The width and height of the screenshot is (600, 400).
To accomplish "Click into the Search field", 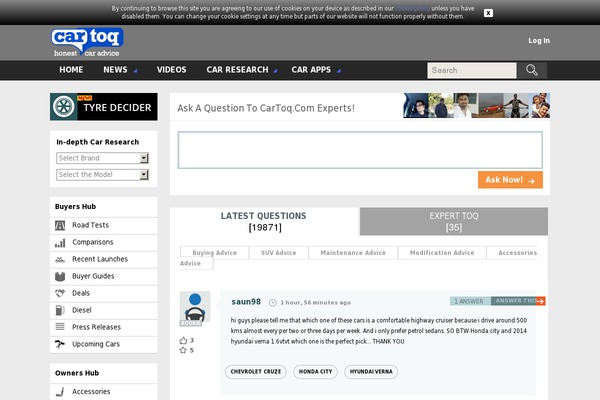I will pyautogui.click(x=472, y=70).
